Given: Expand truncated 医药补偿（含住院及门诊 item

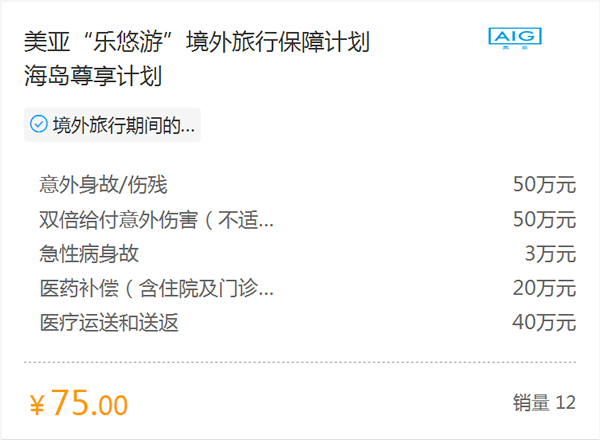Looking at the screenshot, I should coord(157,288).
